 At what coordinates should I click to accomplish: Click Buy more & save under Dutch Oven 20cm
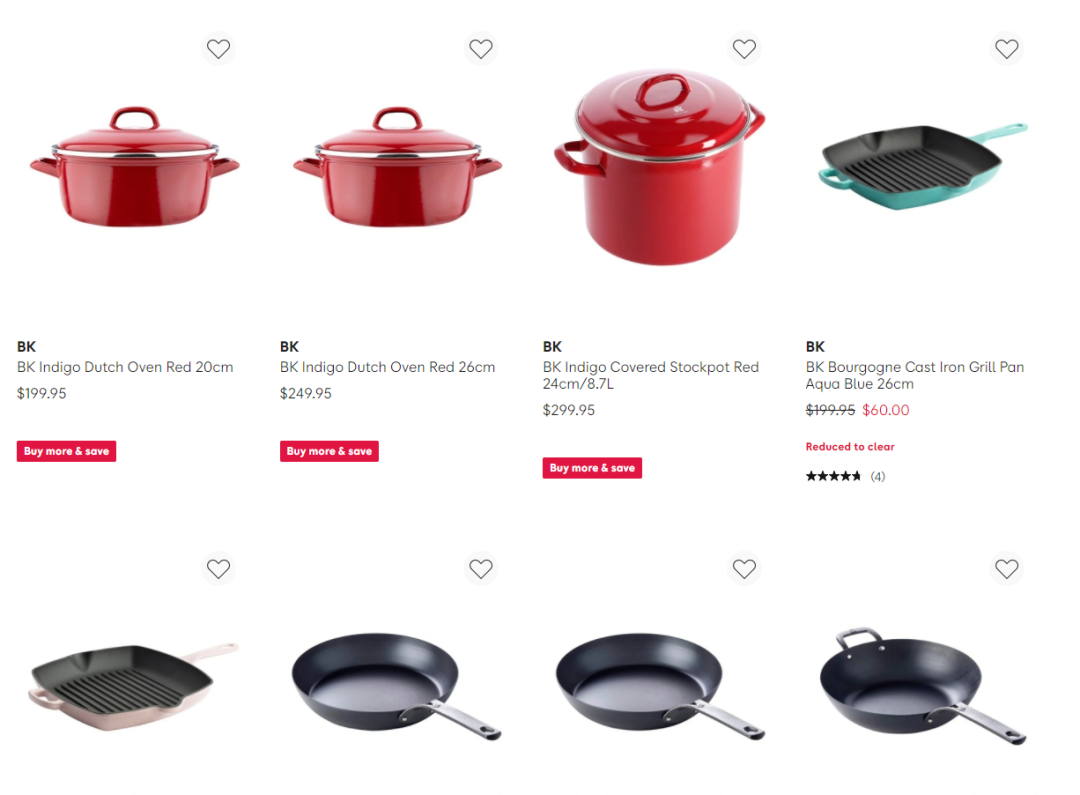coord(66,451)
